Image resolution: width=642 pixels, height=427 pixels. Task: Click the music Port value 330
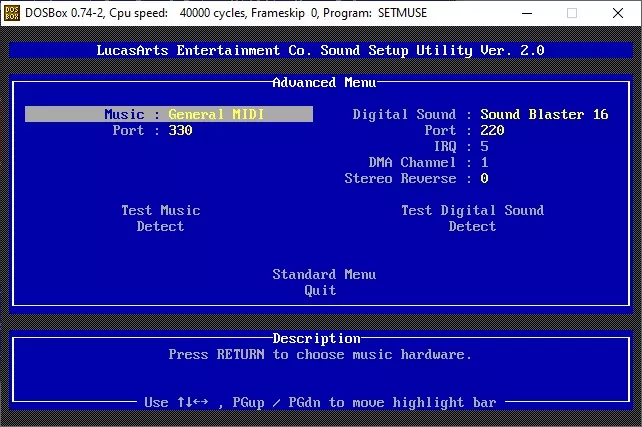pyautogui.click(x=180, y=131)
